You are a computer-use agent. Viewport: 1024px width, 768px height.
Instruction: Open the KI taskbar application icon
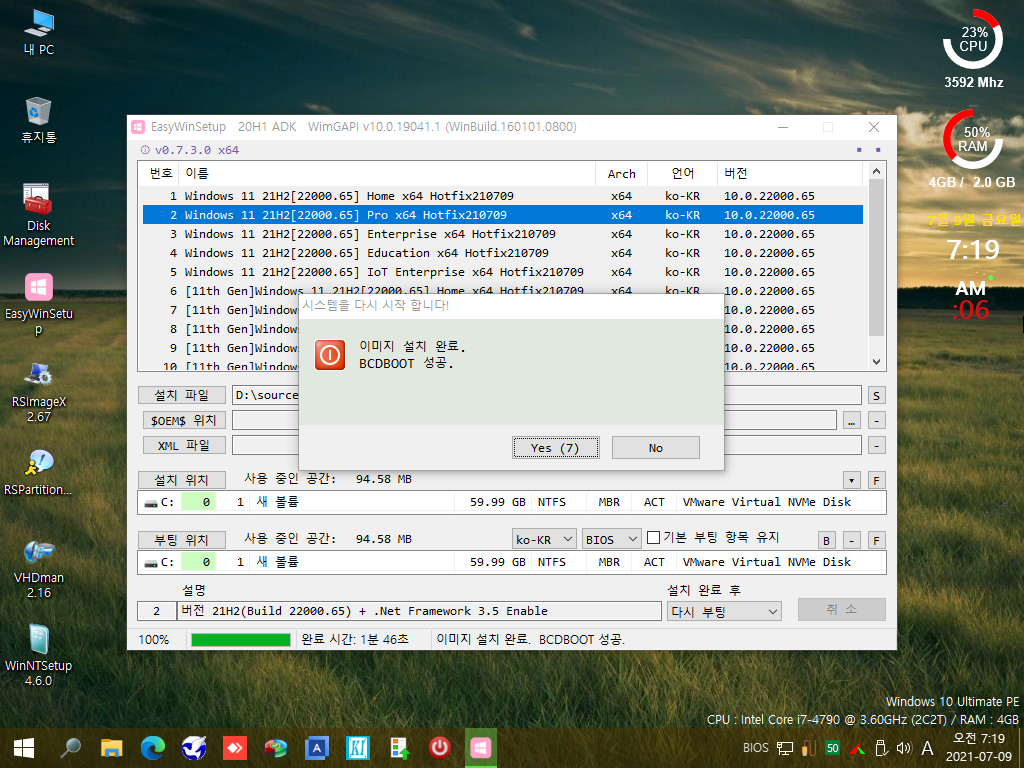point(358,748)
